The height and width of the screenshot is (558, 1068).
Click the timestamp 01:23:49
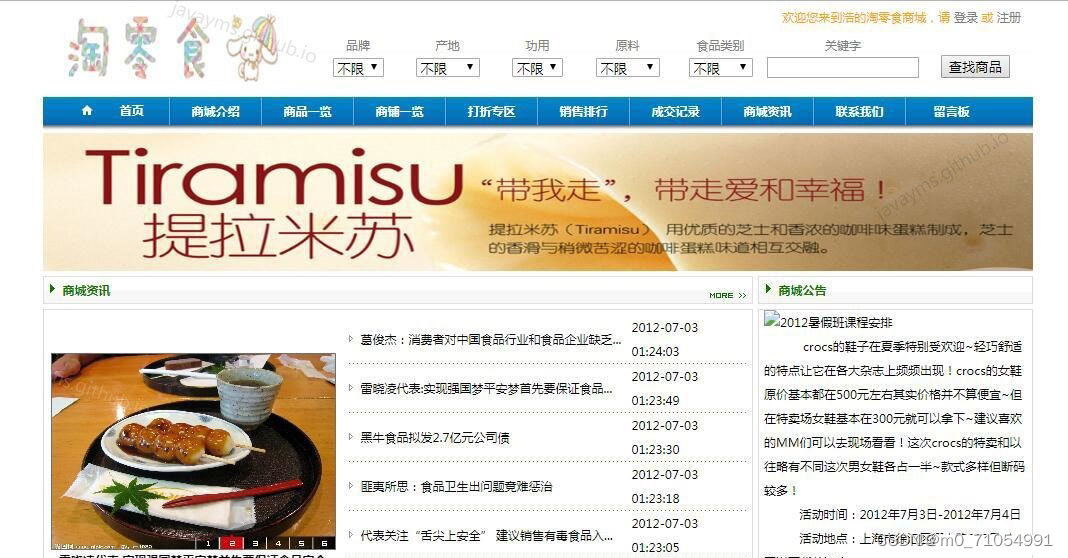tap(655, 401)
